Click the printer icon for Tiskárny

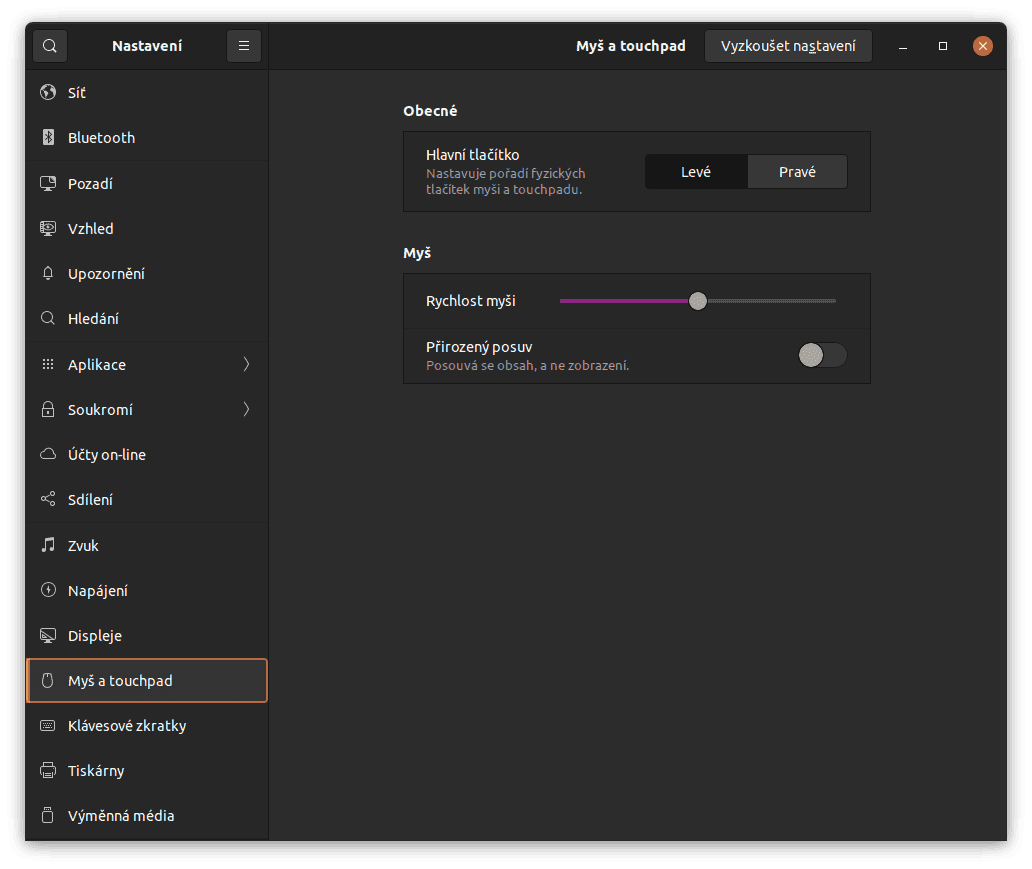point(47,771)
